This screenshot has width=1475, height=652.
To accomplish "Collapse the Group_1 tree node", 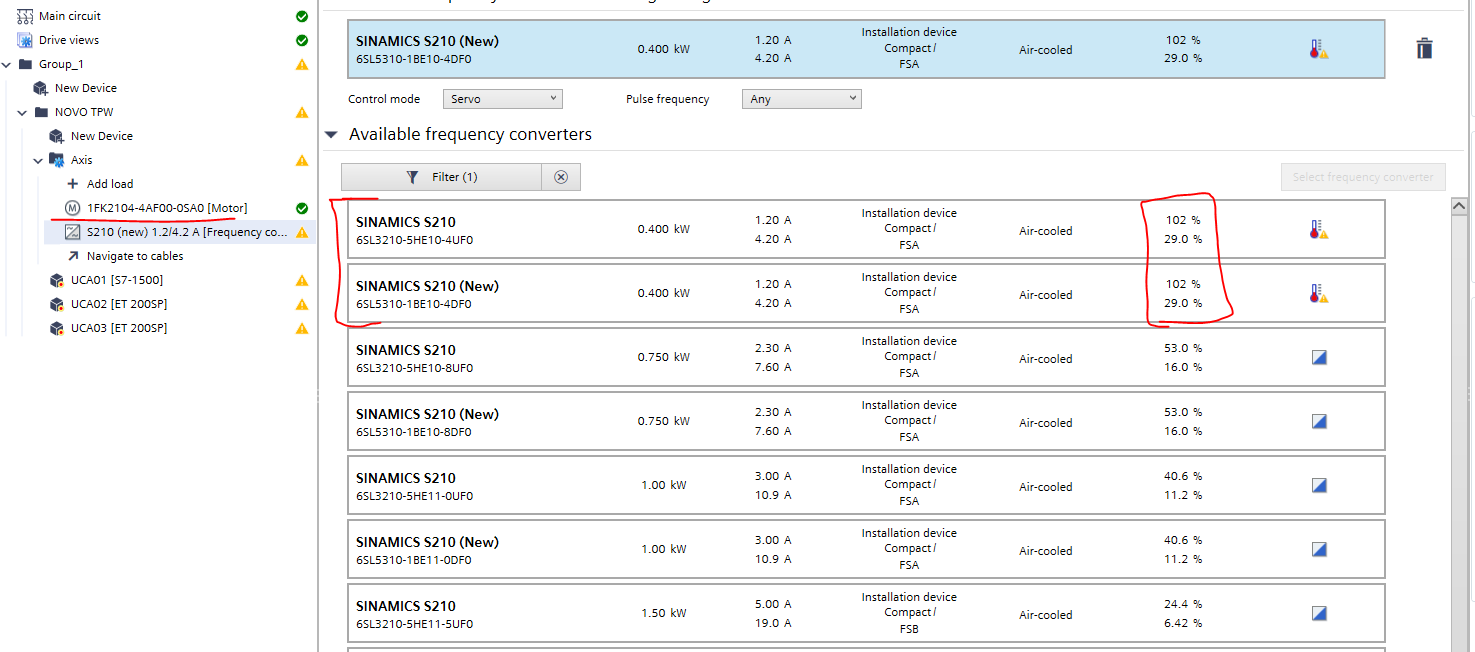I will tap(8, 64).
